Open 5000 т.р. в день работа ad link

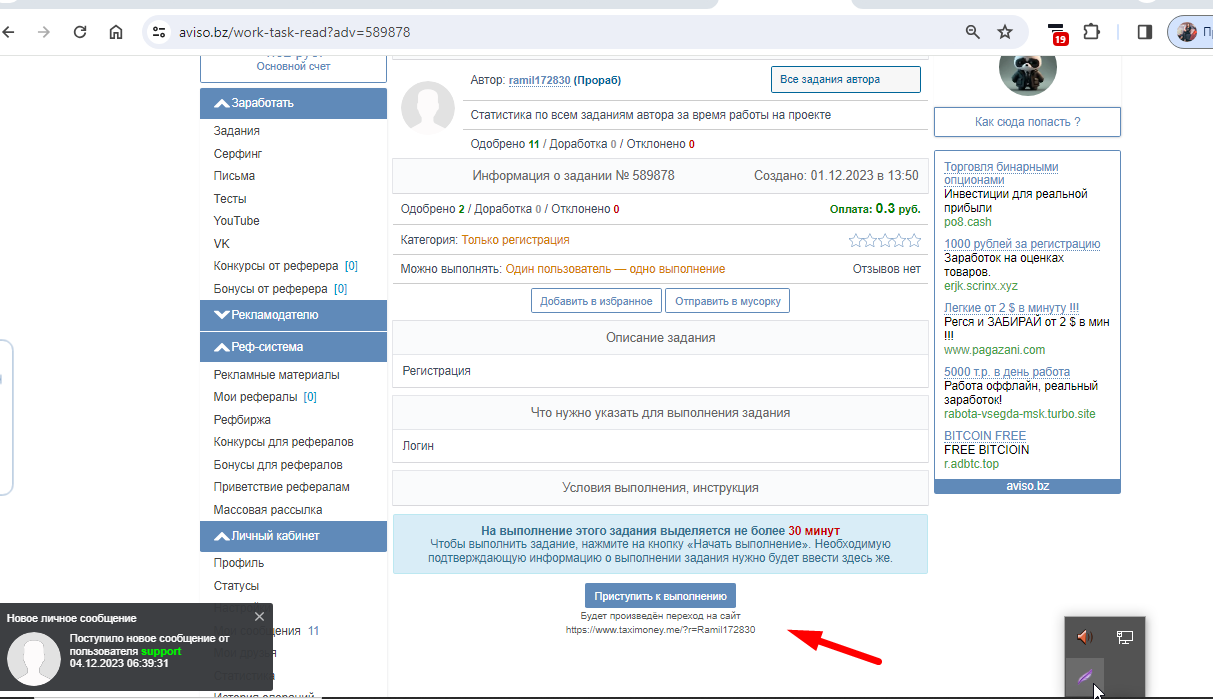[x=1007, y=372]
